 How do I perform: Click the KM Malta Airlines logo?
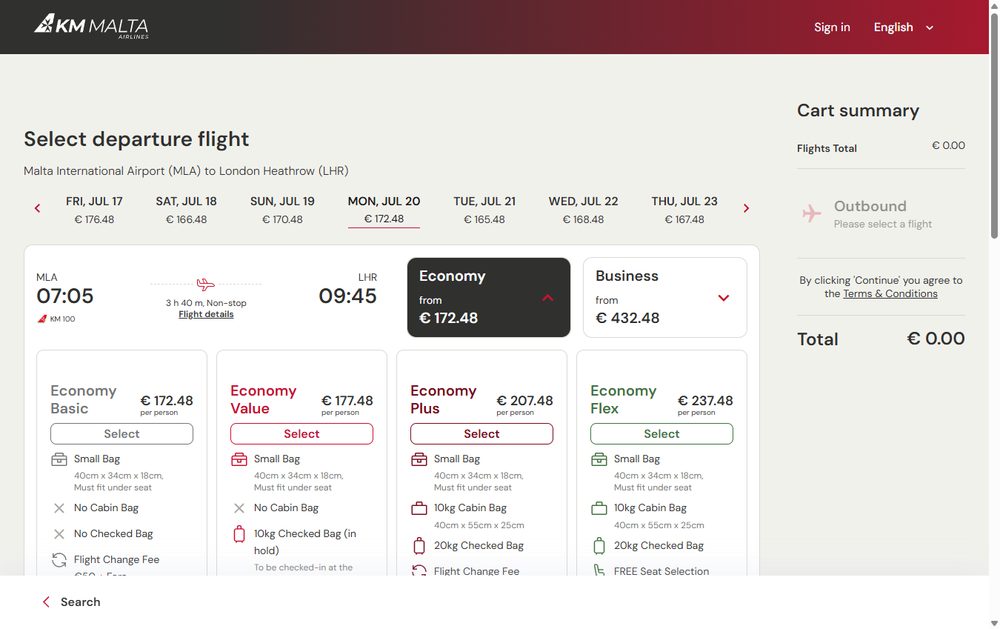[91, 26]
